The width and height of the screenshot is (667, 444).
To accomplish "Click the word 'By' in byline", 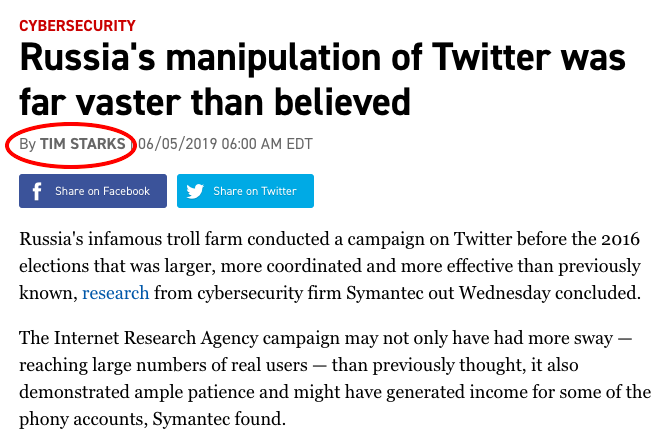I will tap(28, 144).
